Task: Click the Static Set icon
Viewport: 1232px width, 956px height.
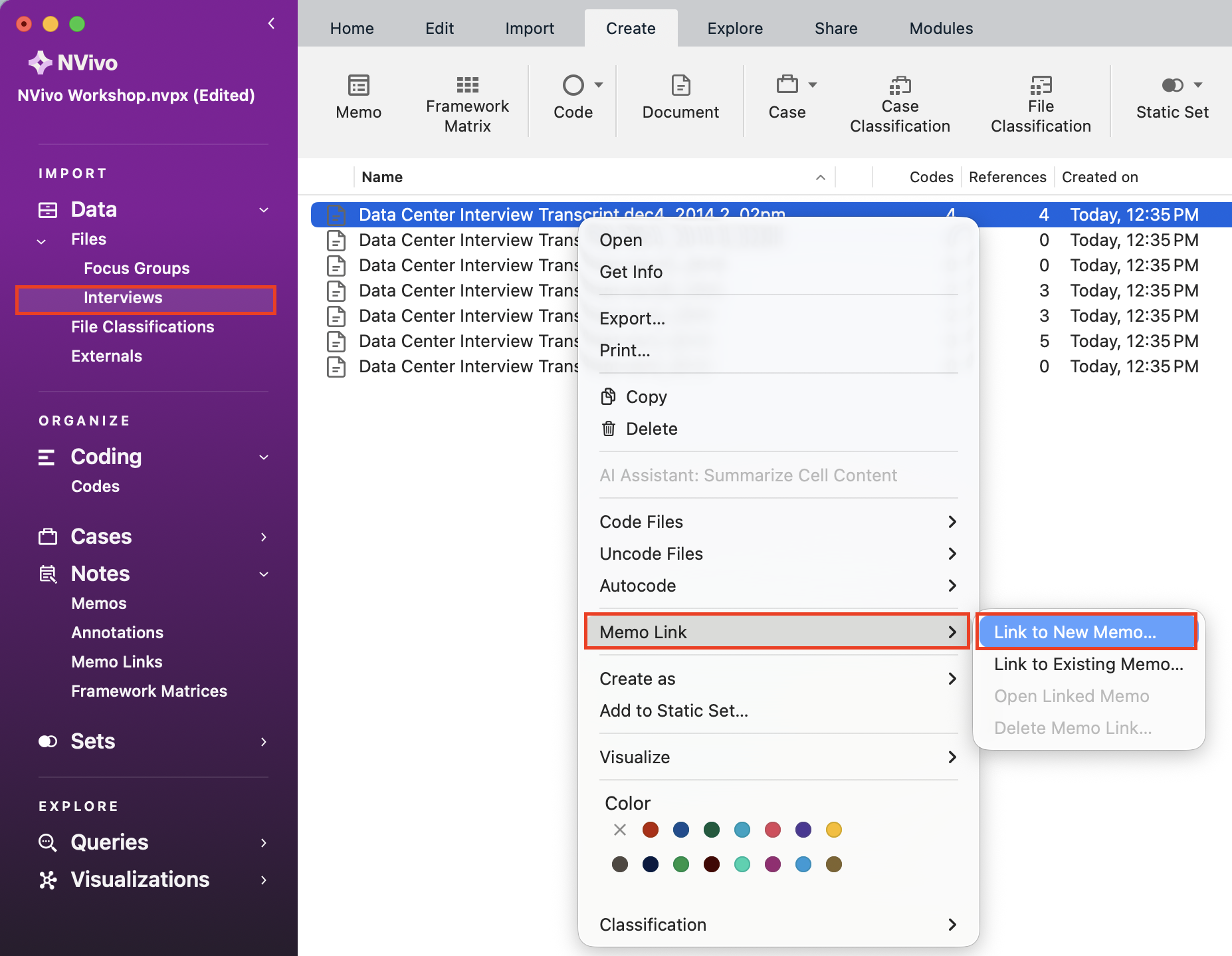Action: coord(1172,85)
